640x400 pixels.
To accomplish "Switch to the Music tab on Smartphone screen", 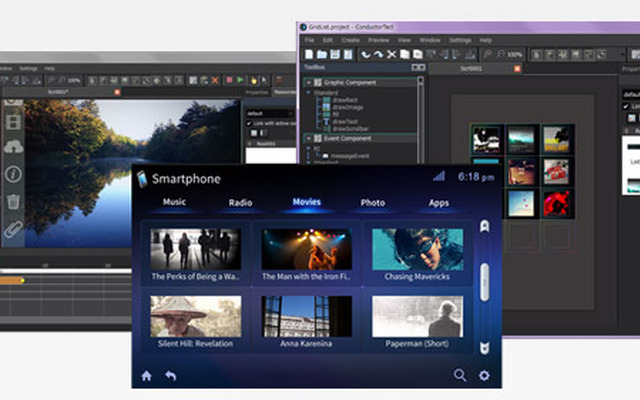I will coord(174,202).
